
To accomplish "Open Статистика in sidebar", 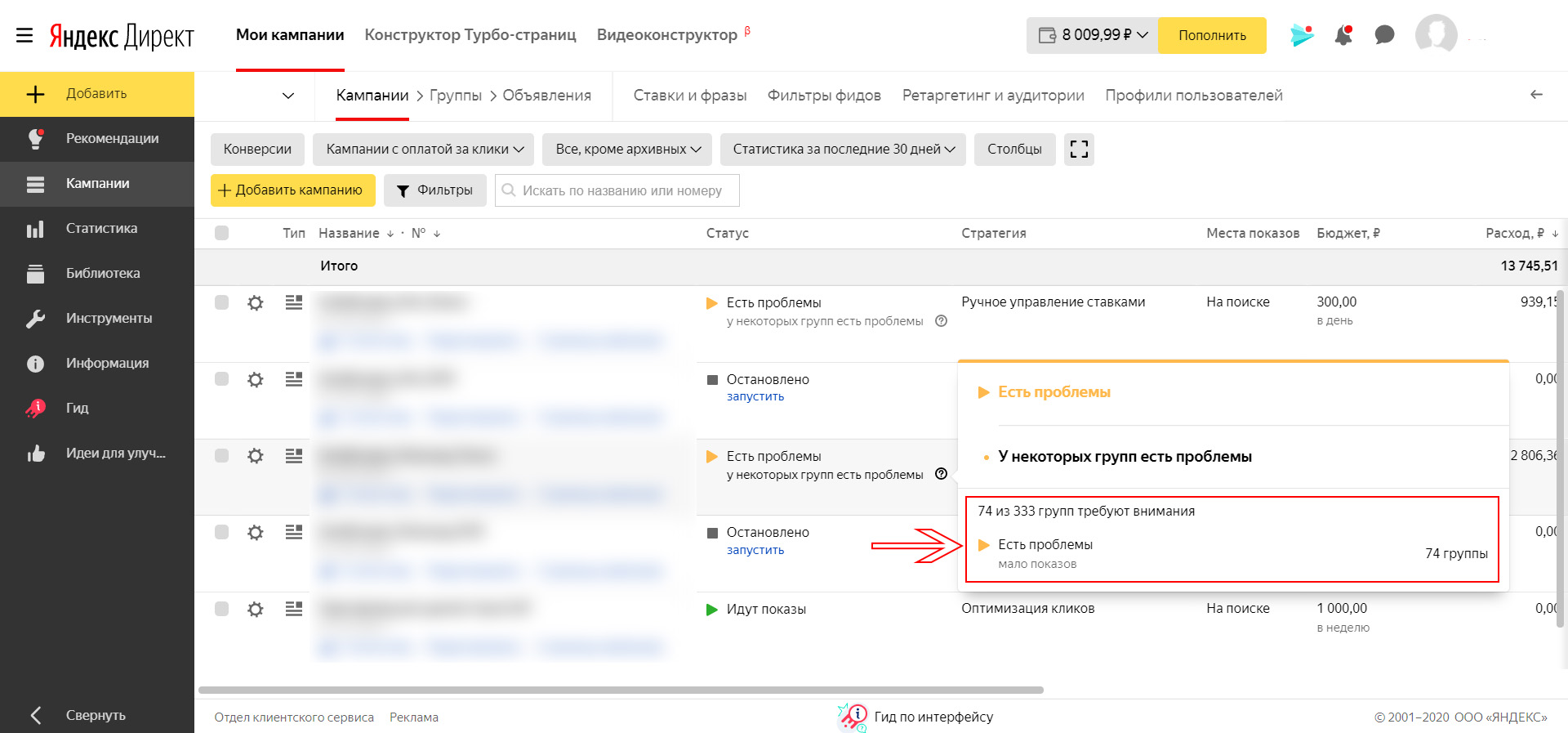I will (97, 229).
